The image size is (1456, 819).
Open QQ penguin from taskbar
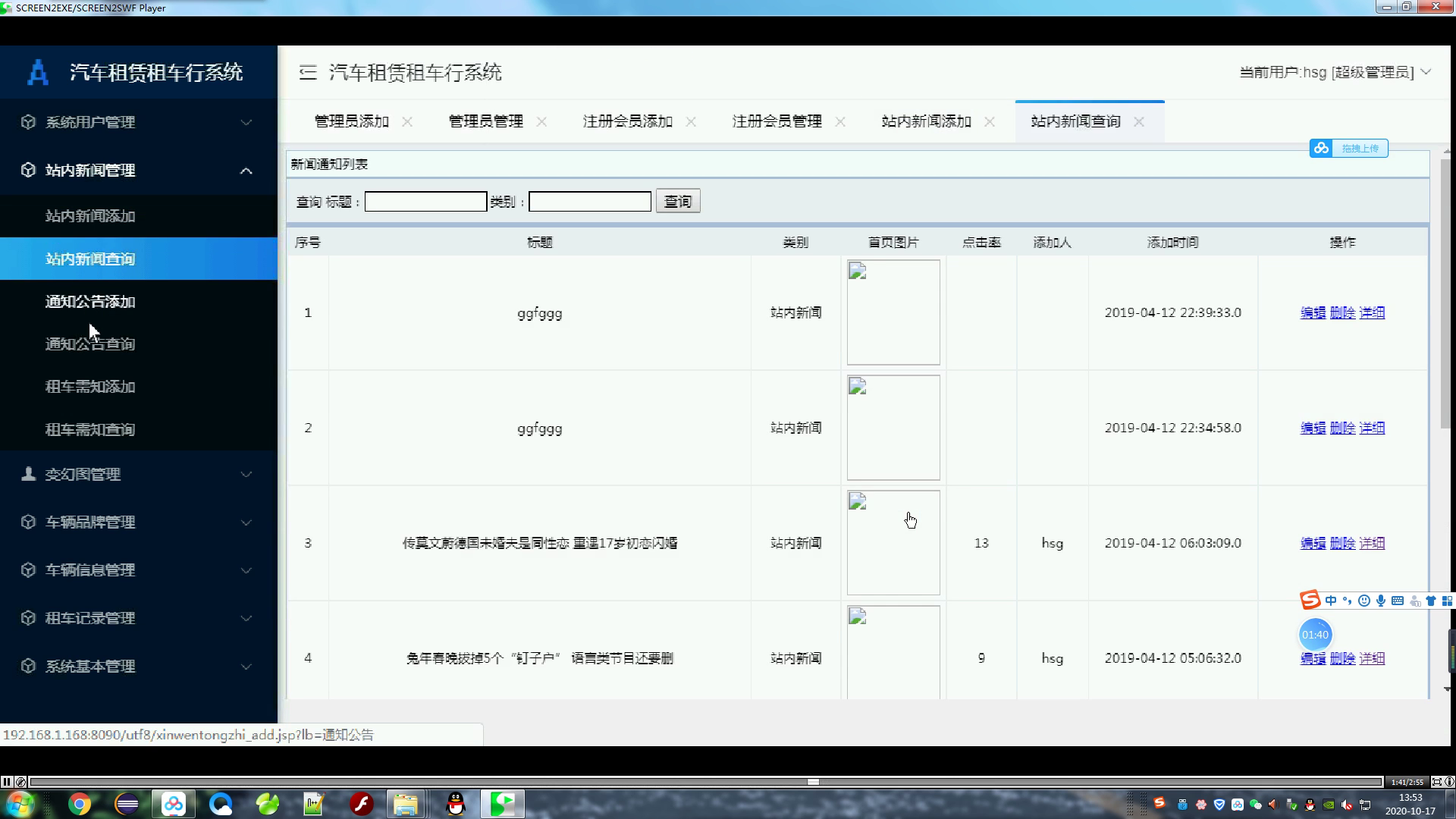pyautogui.click(x=456, y=804)
